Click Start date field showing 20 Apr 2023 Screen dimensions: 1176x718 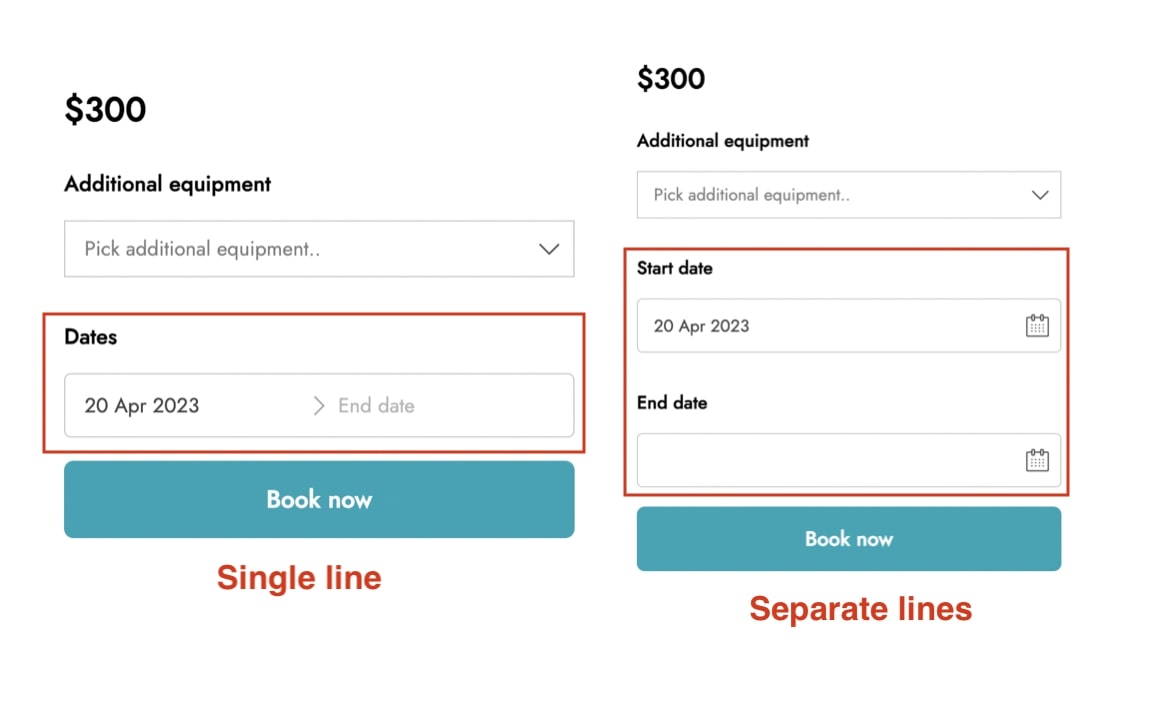848,326
